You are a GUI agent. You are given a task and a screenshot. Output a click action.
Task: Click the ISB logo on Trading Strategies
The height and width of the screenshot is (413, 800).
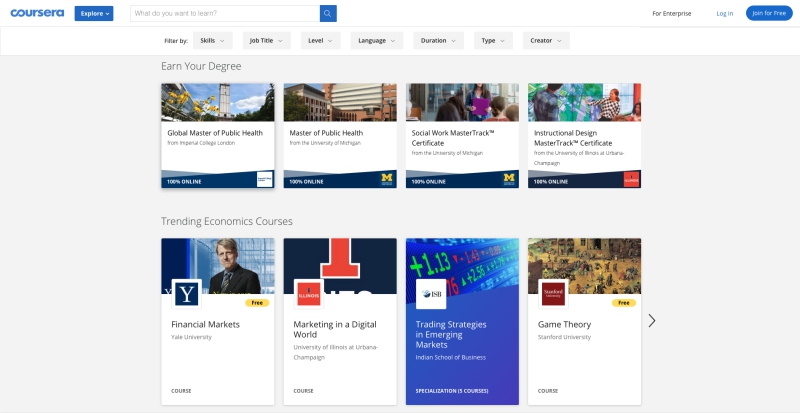point(431,294)
